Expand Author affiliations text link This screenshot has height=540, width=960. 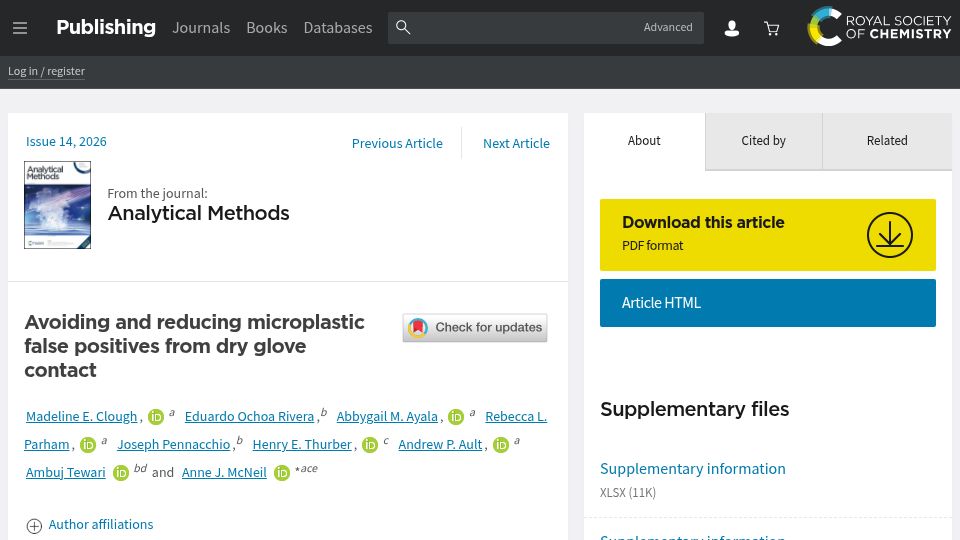click(x=101, y=525)
